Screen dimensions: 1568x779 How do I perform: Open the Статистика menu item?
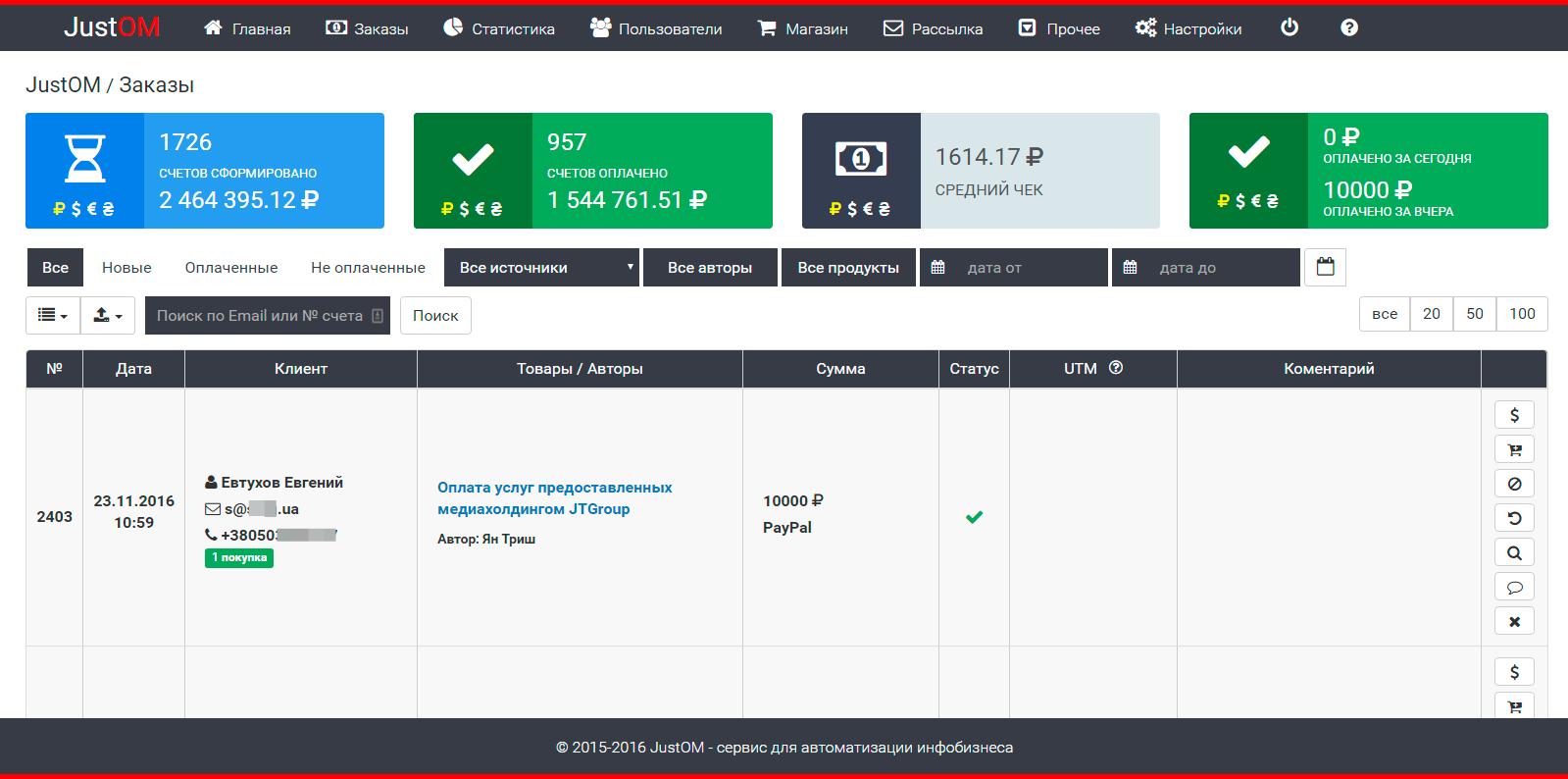[499, 28]
